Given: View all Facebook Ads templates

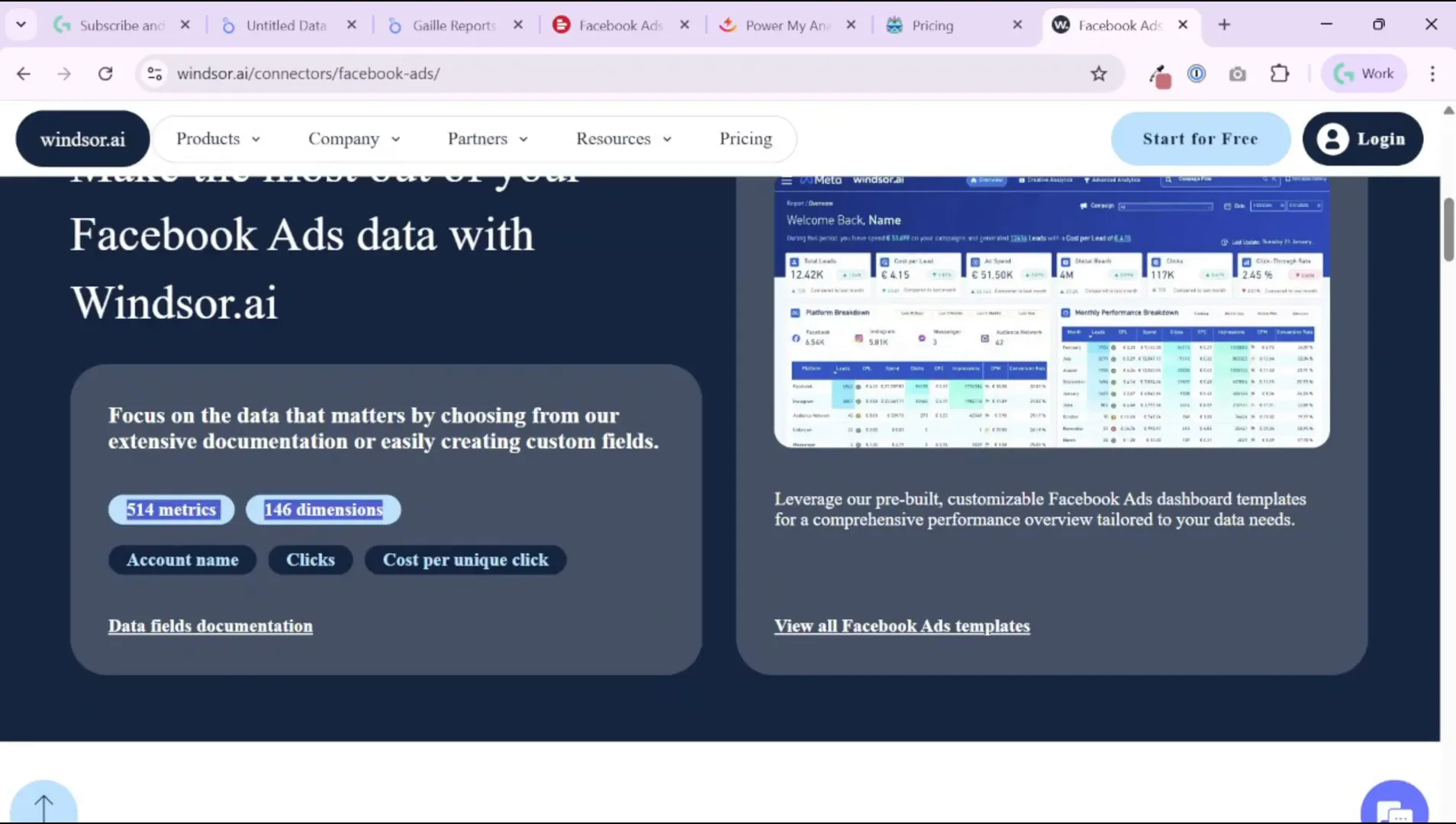Looking at the screenshot, I should pyautogui.click(x=902, y=626).
